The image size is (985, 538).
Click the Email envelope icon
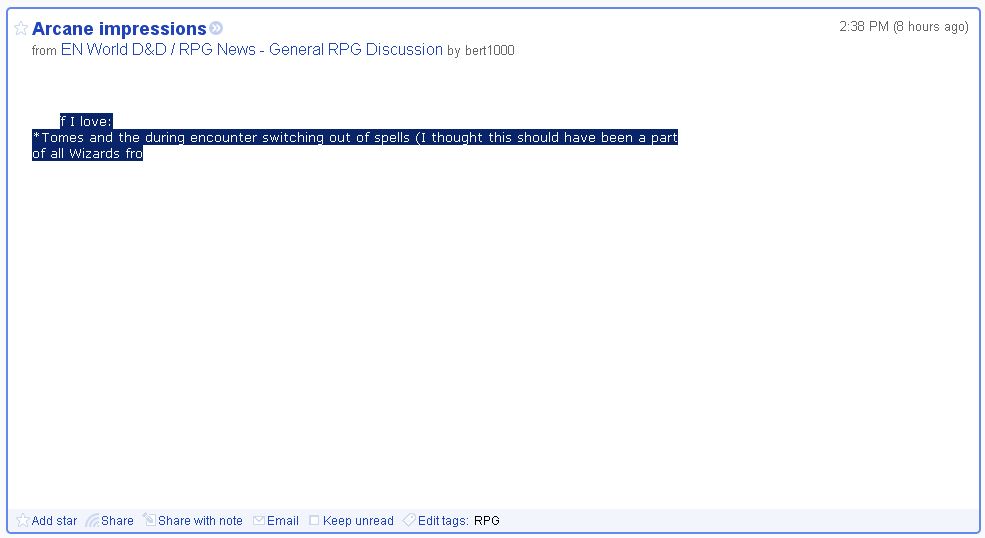pyautogui.click(x=259, y=521)
